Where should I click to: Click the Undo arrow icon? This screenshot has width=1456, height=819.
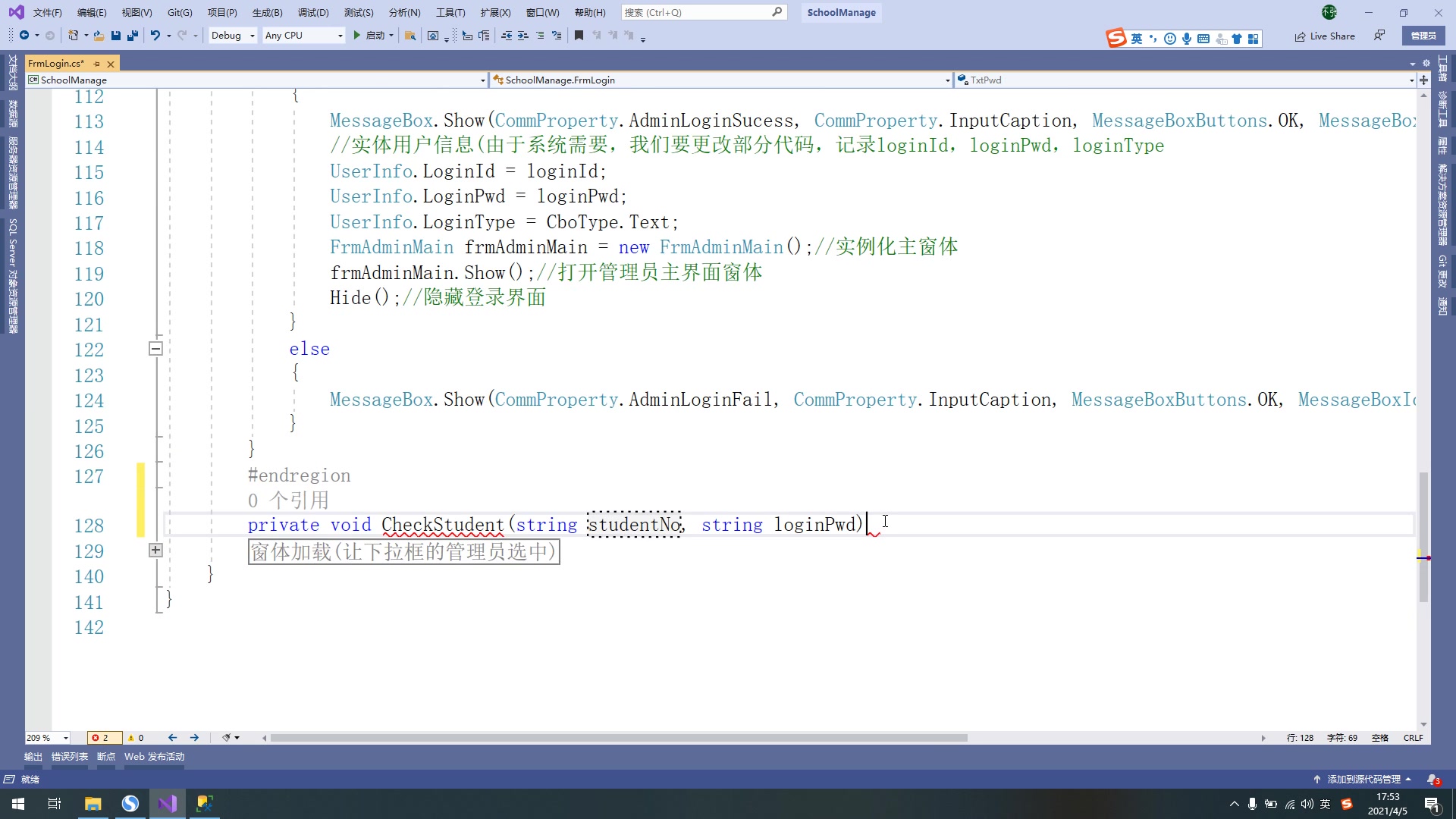click(155, 36)
